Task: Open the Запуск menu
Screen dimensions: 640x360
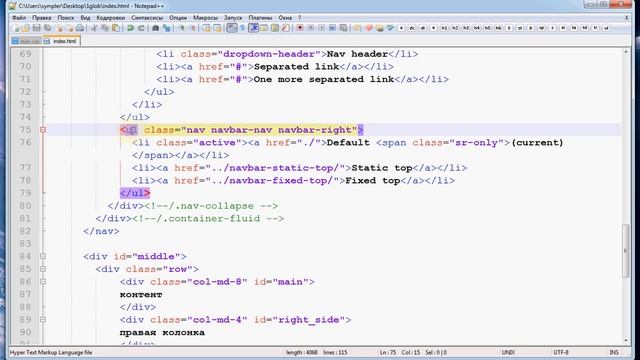Action: pyautogui.click(x=233, y=18)
